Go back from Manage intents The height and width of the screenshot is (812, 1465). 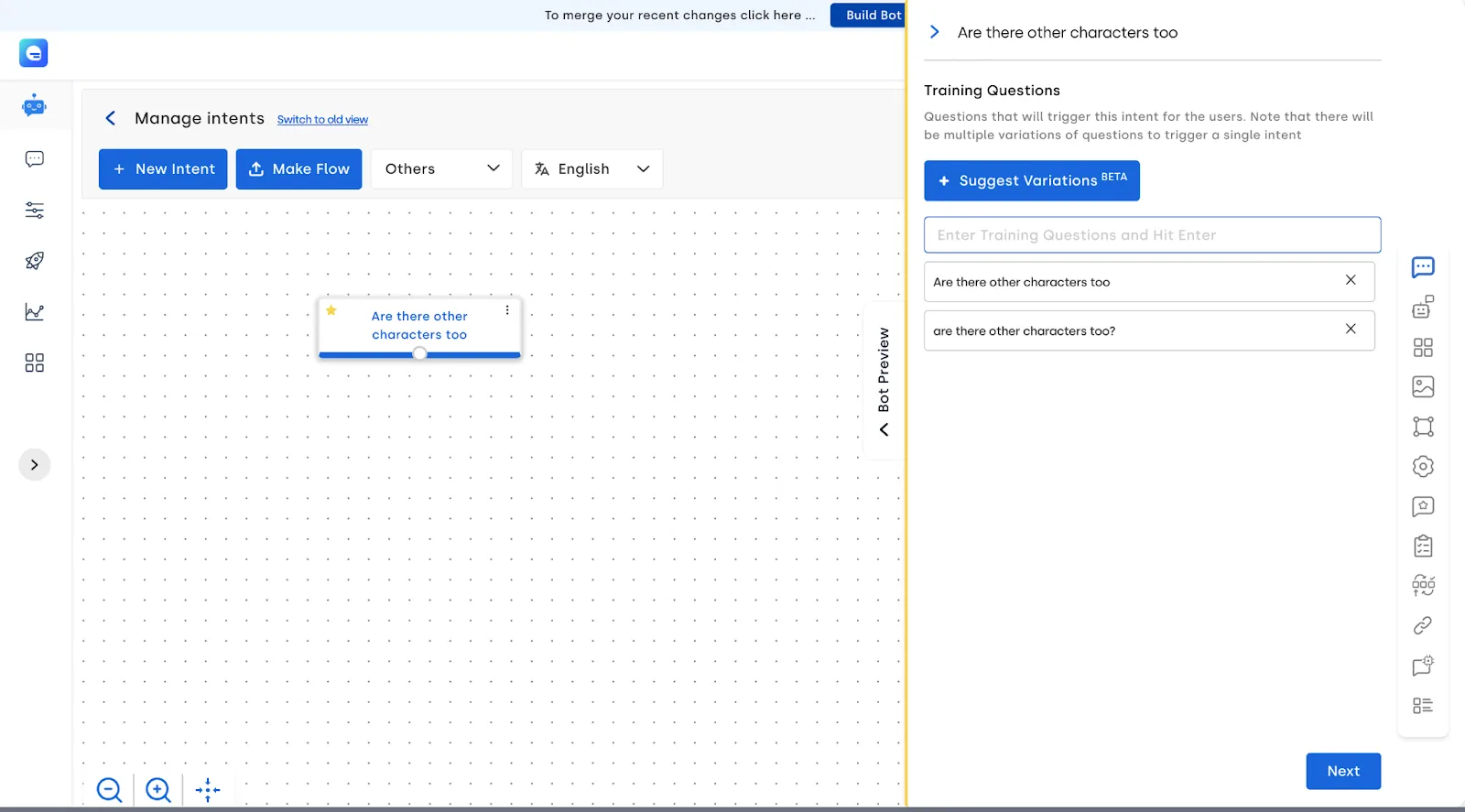111,118
